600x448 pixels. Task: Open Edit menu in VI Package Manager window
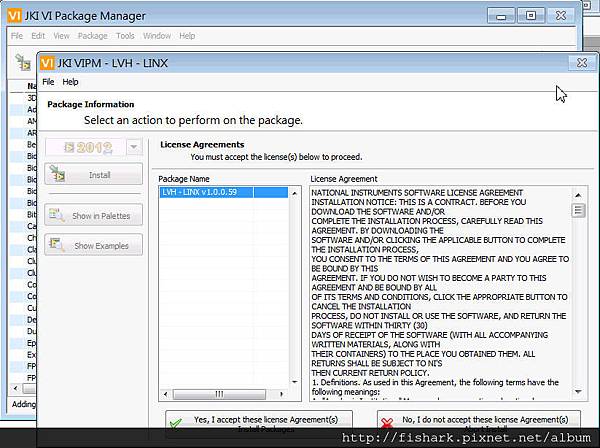pos(38,36)
